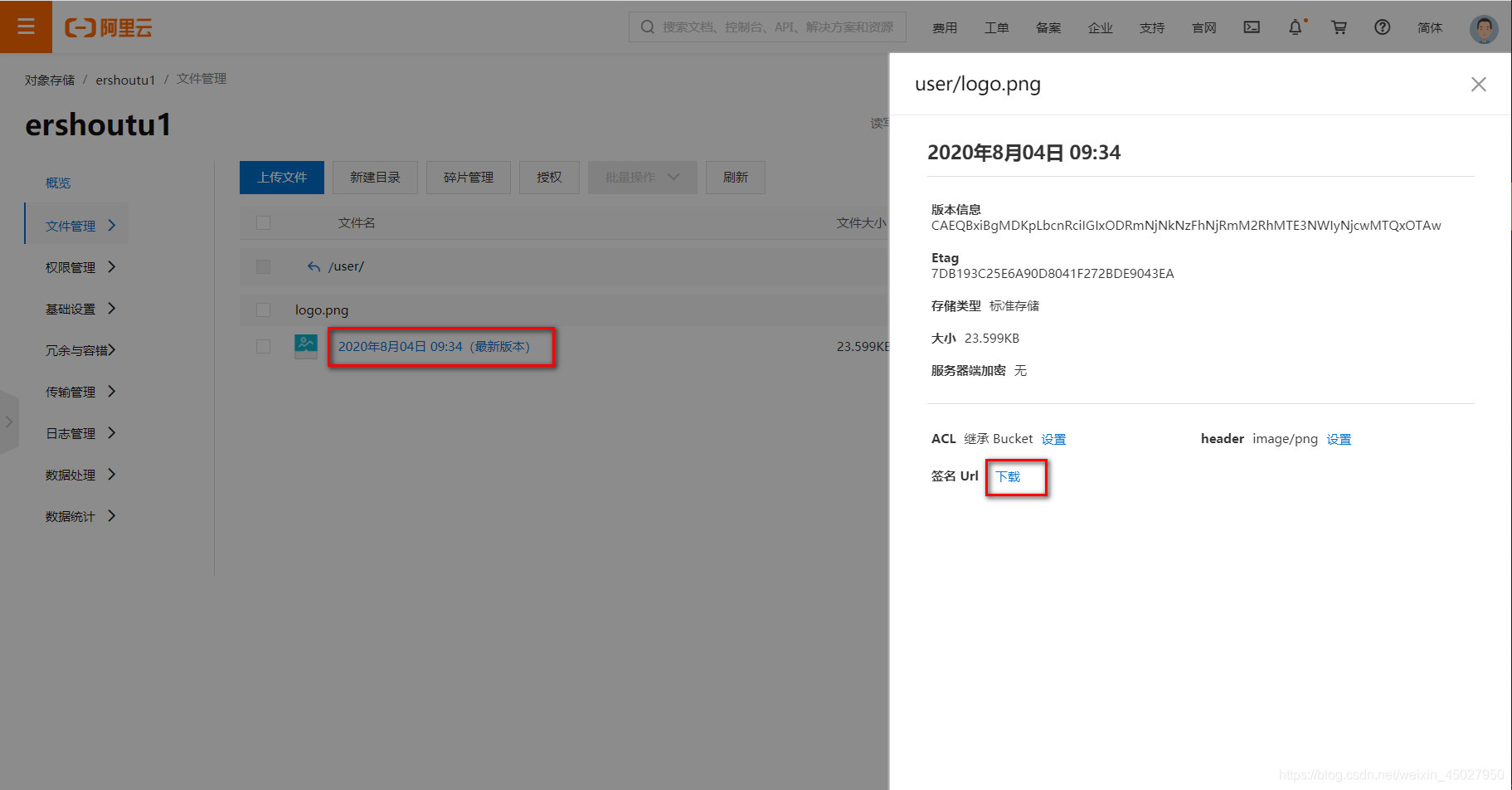1512x790 pixels.
Task: Select 文件管理 in the sidebar
Action: [x=70, y=226]
